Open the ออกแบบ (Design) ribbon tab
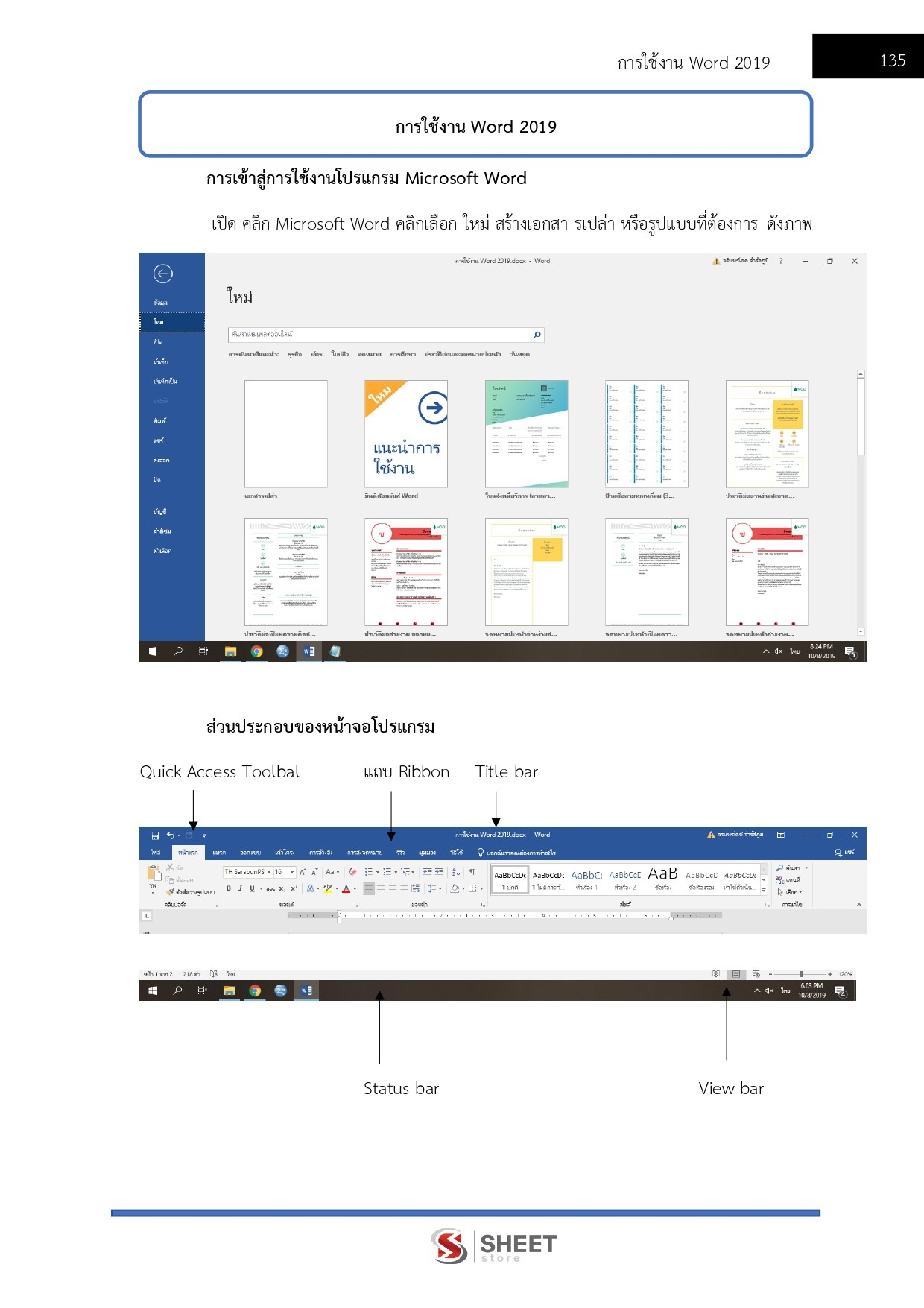 coord(250,853)
